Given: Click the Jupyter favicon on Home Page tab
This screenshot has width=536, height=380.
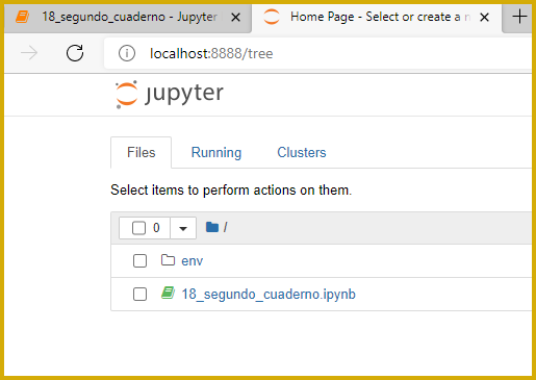Looking at the screenshot, I should click(x=272, y=16).
